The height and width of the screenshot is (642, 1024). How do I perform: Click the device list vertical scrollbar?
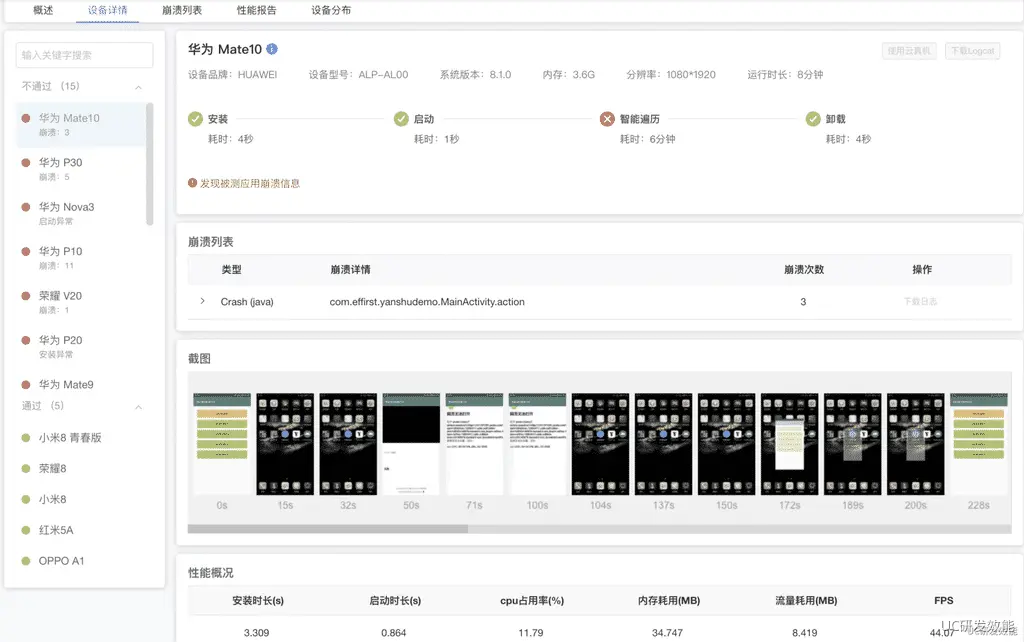[x=150, y=164]
